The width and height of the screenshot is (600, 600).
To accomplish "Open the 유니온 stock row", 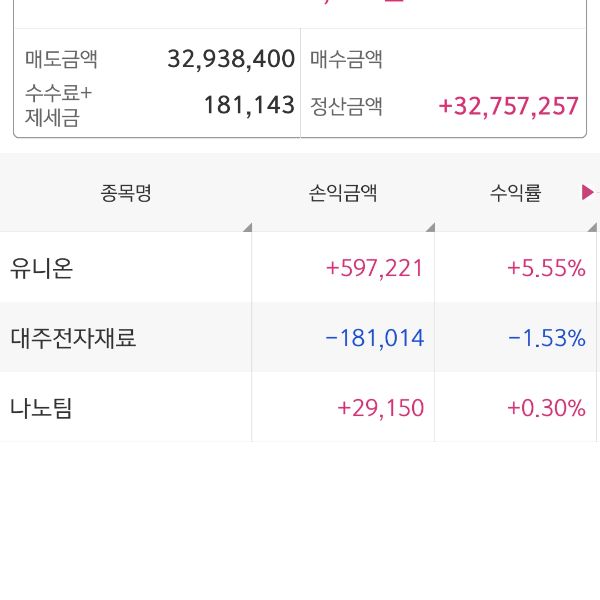I will pyautogui.click(x=42, y=268).
